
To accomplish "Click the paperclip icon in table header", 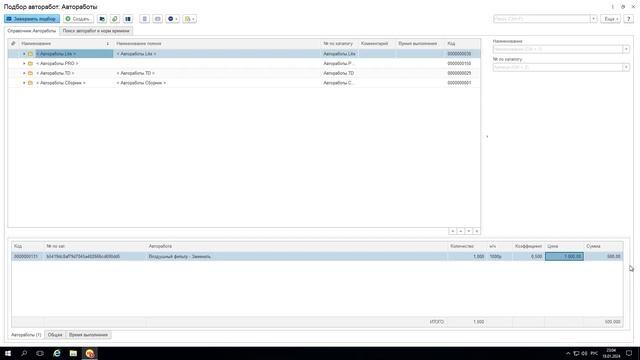I will pyautogui.click(x=13, y=44).
